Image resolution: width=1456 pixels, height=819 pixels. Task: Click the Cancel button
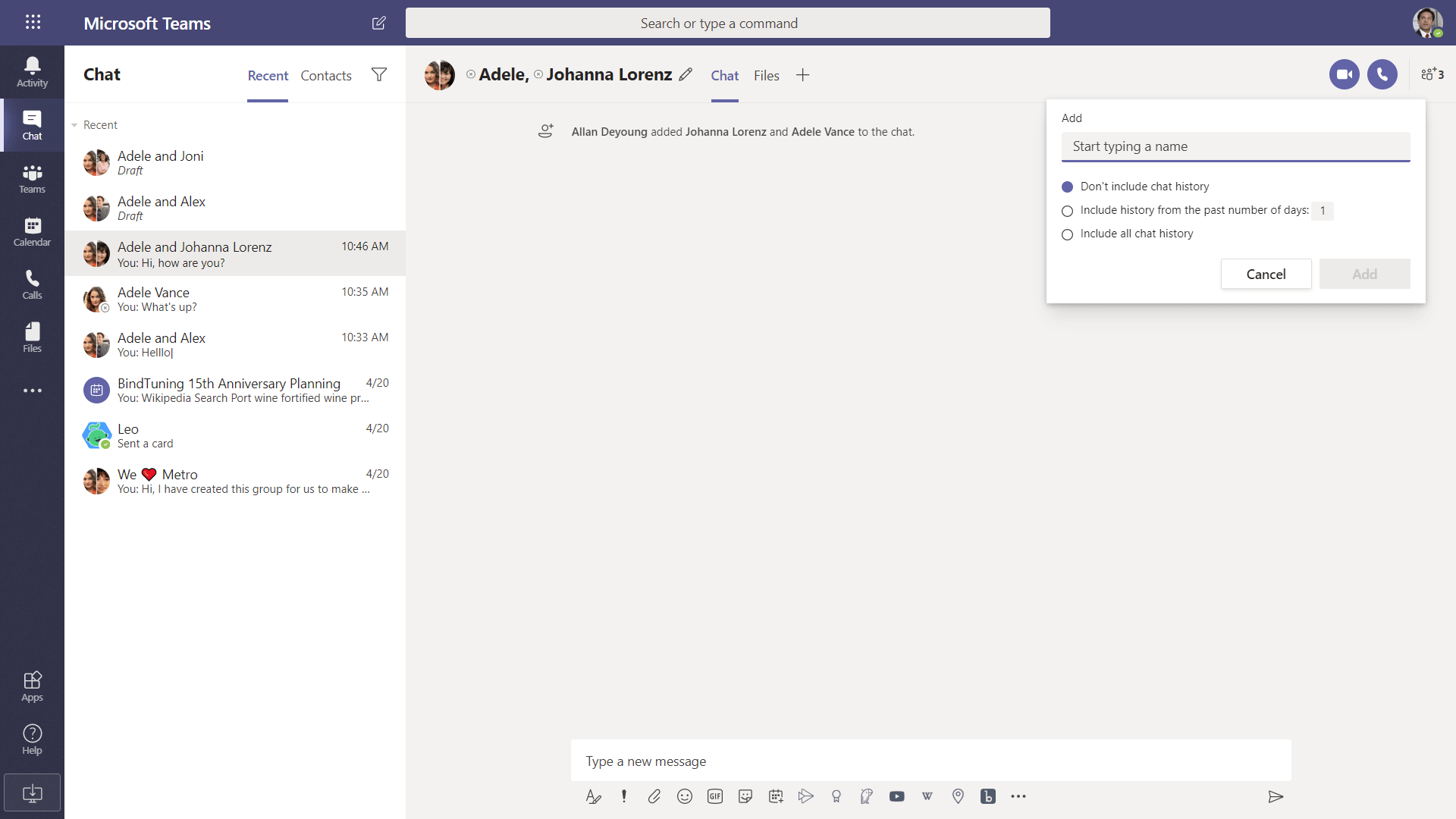(x=1266, y=274)
